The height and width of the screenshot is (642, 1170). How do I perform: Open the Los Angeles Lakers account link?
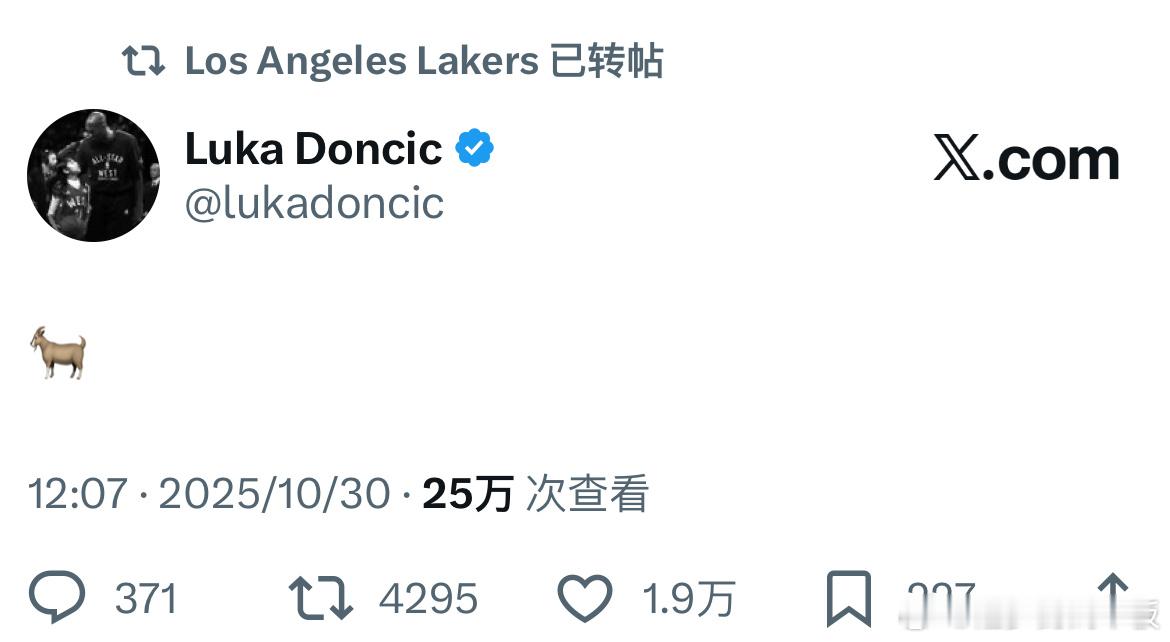360,61
